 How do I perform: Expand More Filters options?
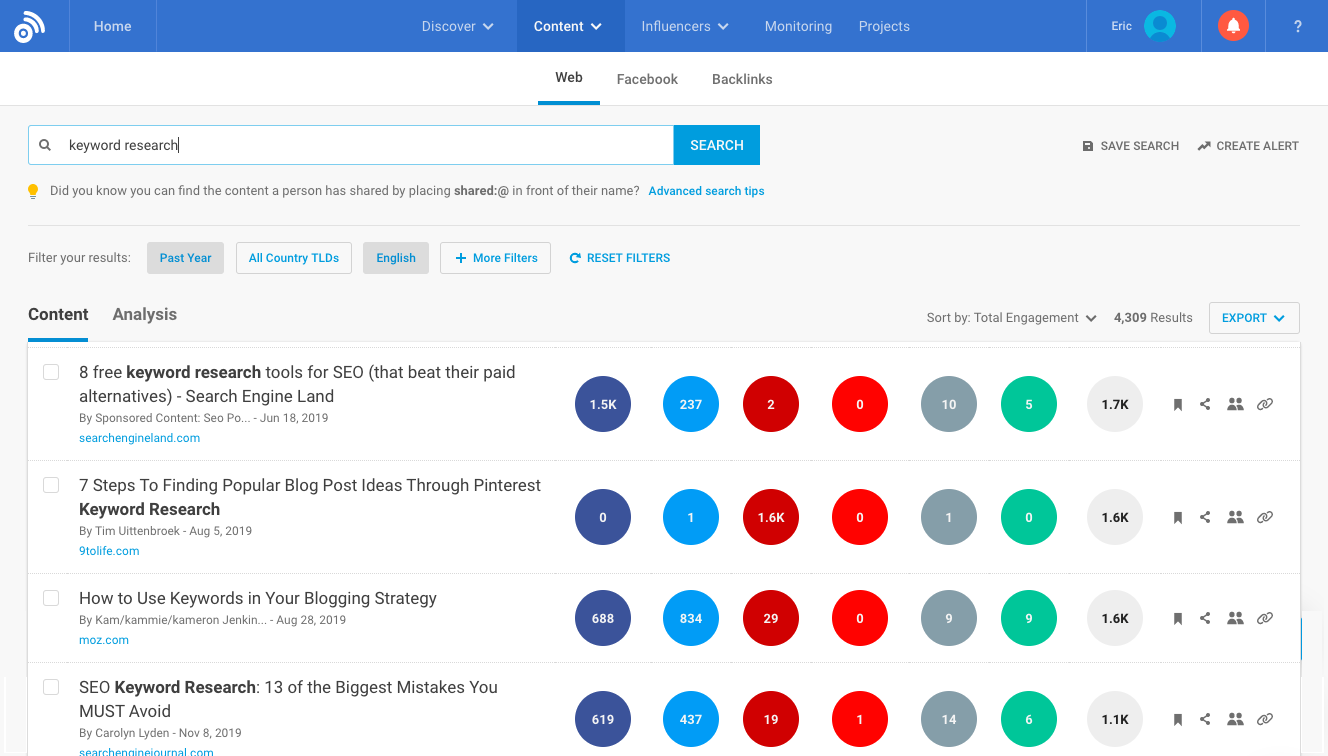click(x=495, y=258)
